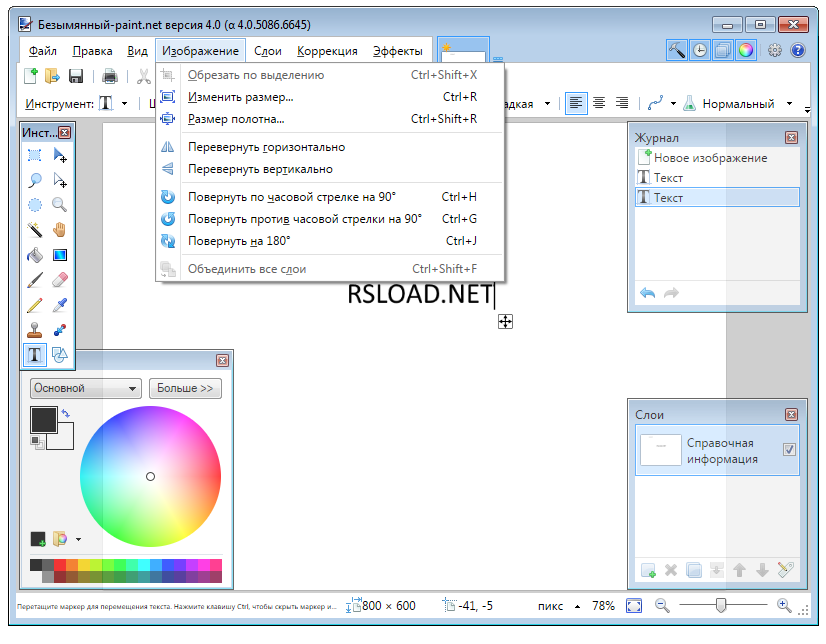Viewport: 826px width, 644px height.
Task: Select the Clone Stamp tool
Action: 35,330
